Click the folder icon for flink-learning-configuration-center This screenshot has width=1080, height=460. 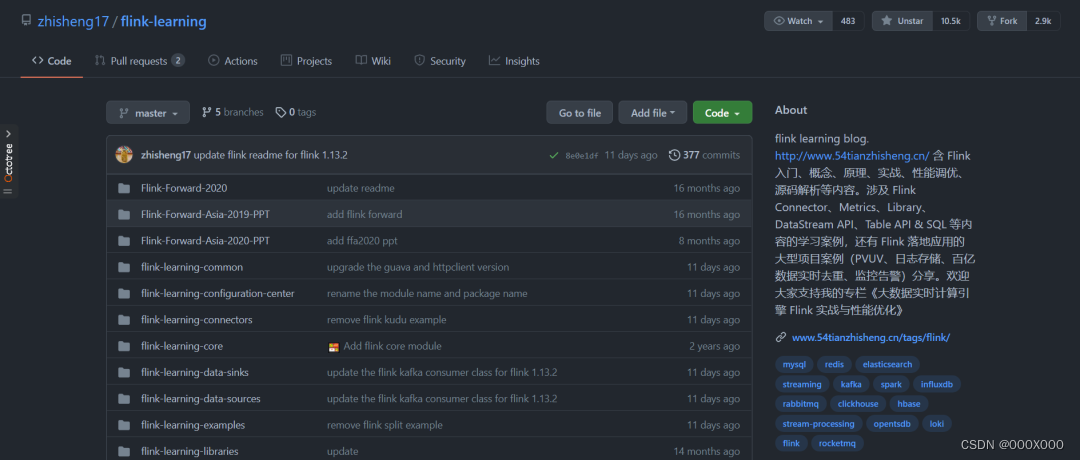coord(124,293)
